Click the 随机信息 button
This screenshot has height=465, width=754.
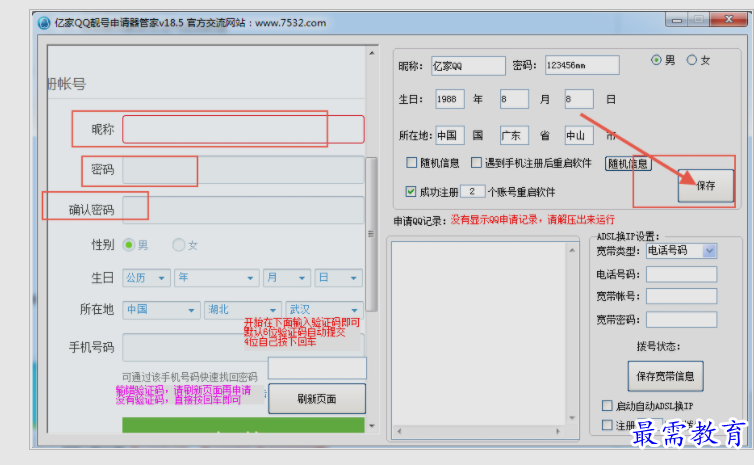pyautogui.click(x=628, y=163)
